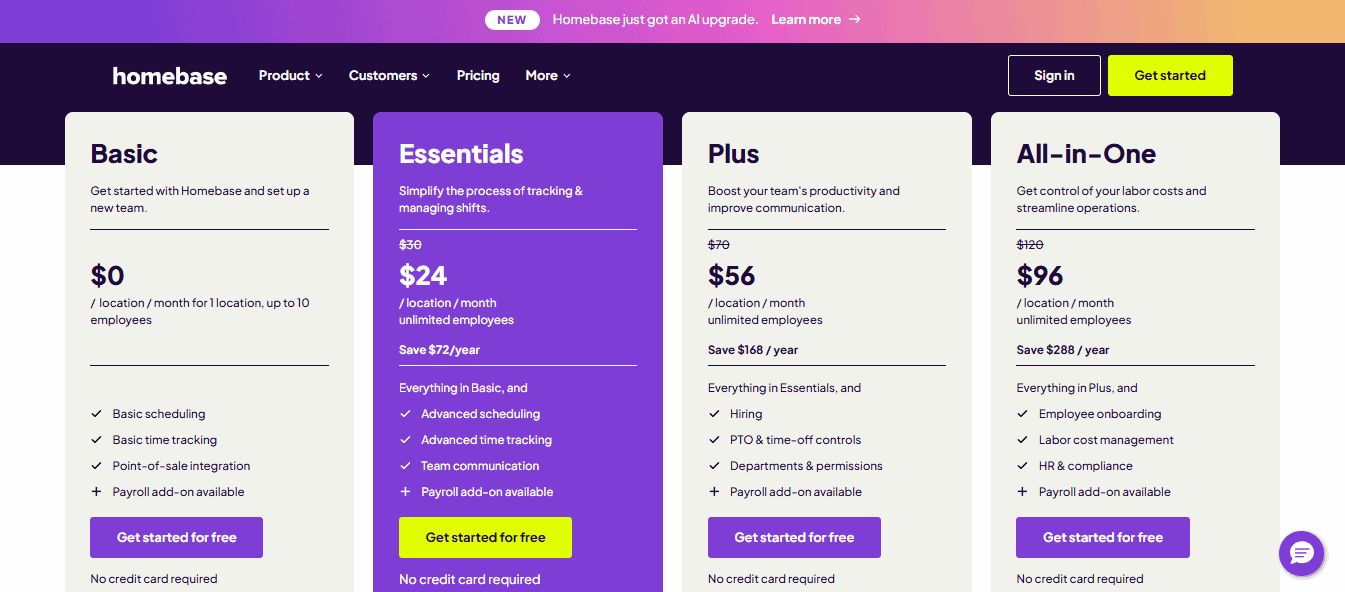
Task: Open the More dropdown menu
Action: pos(548,75)
